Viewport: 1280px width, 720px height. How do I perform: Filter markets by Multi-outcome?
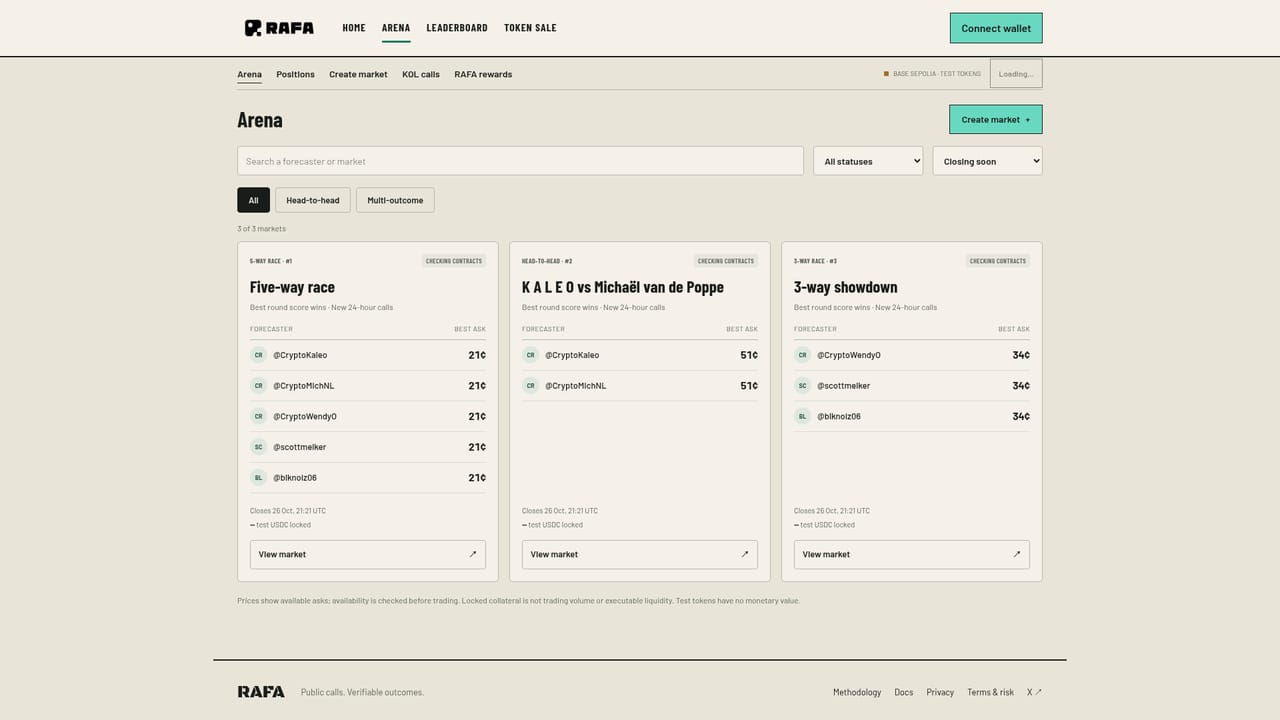[395, 200]
